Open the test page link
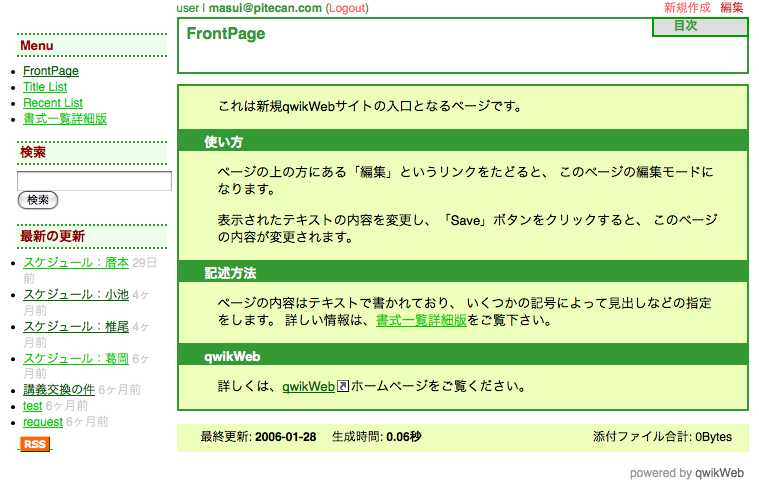Screen dimensions: 759x484 32,406
